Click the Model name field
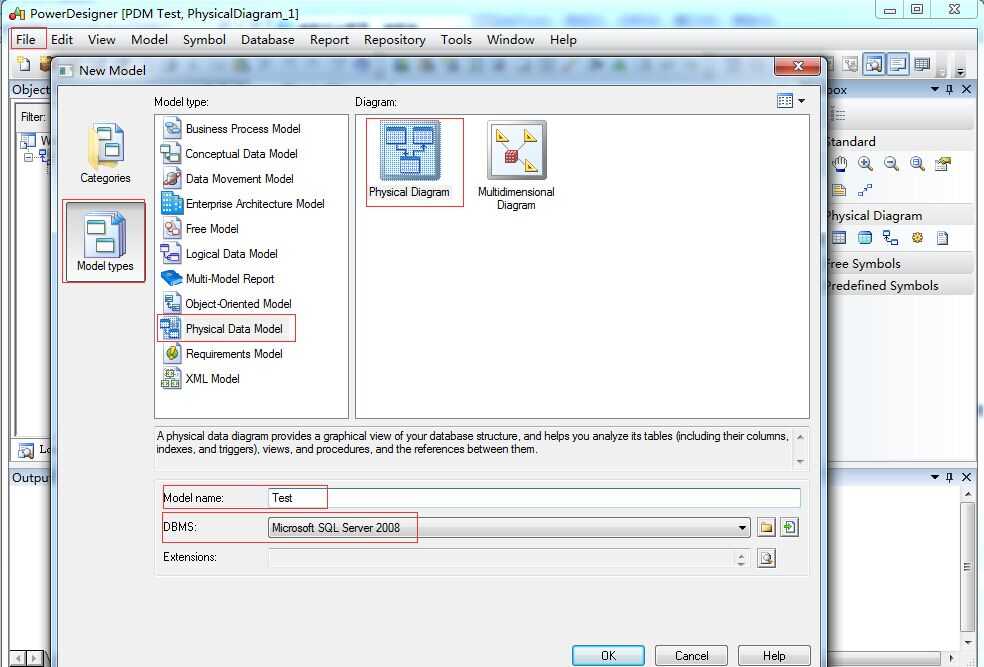 click(534, 498)
